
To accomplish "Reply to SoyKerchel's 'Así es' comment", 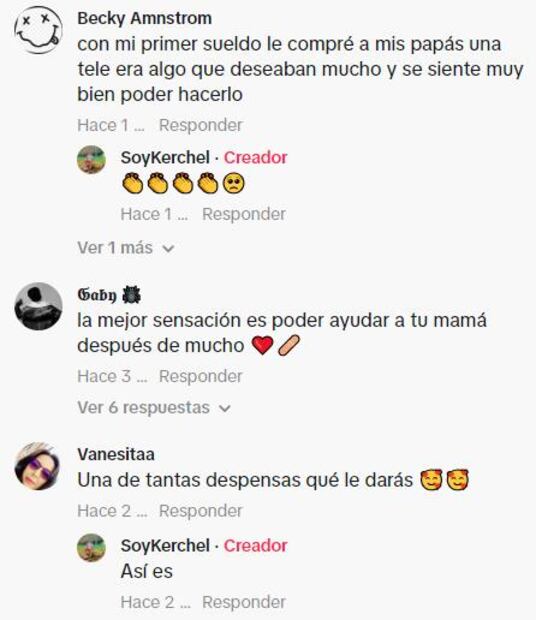I will [x=244, y=602].
